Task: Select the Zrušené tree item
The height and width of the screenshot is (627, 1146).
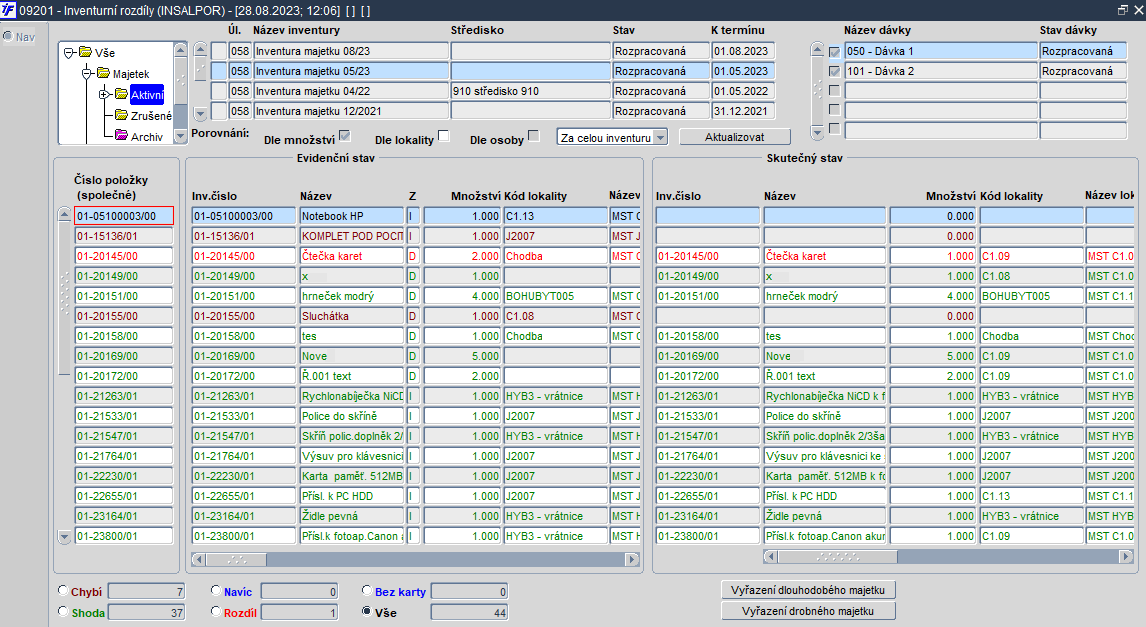Action: pyautogui.click(x=151, y=115)
